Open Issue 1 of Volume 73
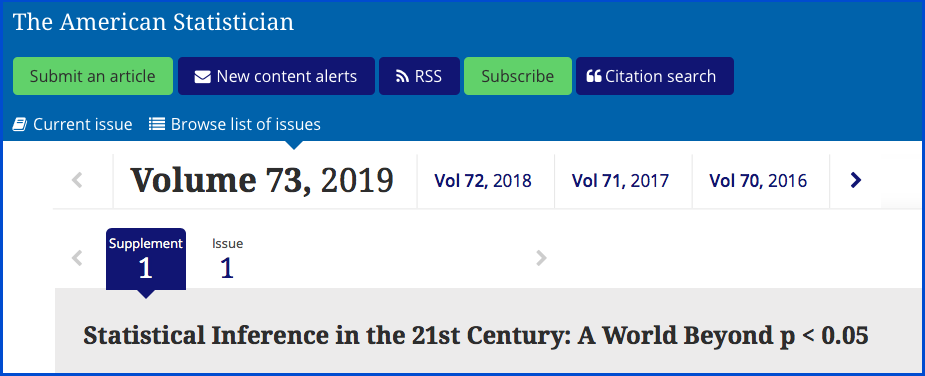 pos(227,259)
